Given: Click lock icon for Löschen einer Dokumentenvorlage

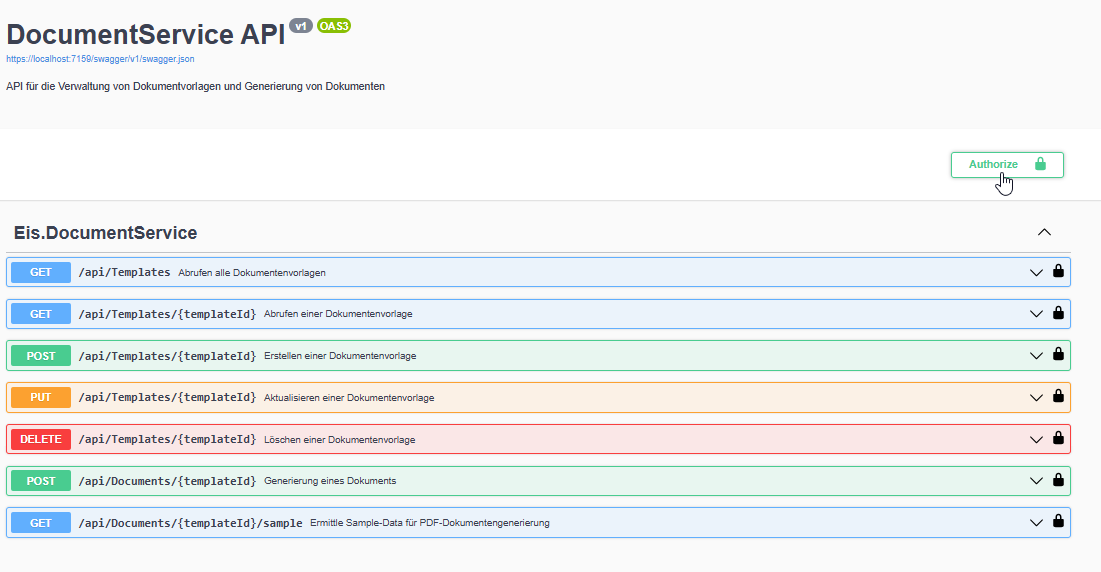Looking at the screenshot, I should 1058,439.
